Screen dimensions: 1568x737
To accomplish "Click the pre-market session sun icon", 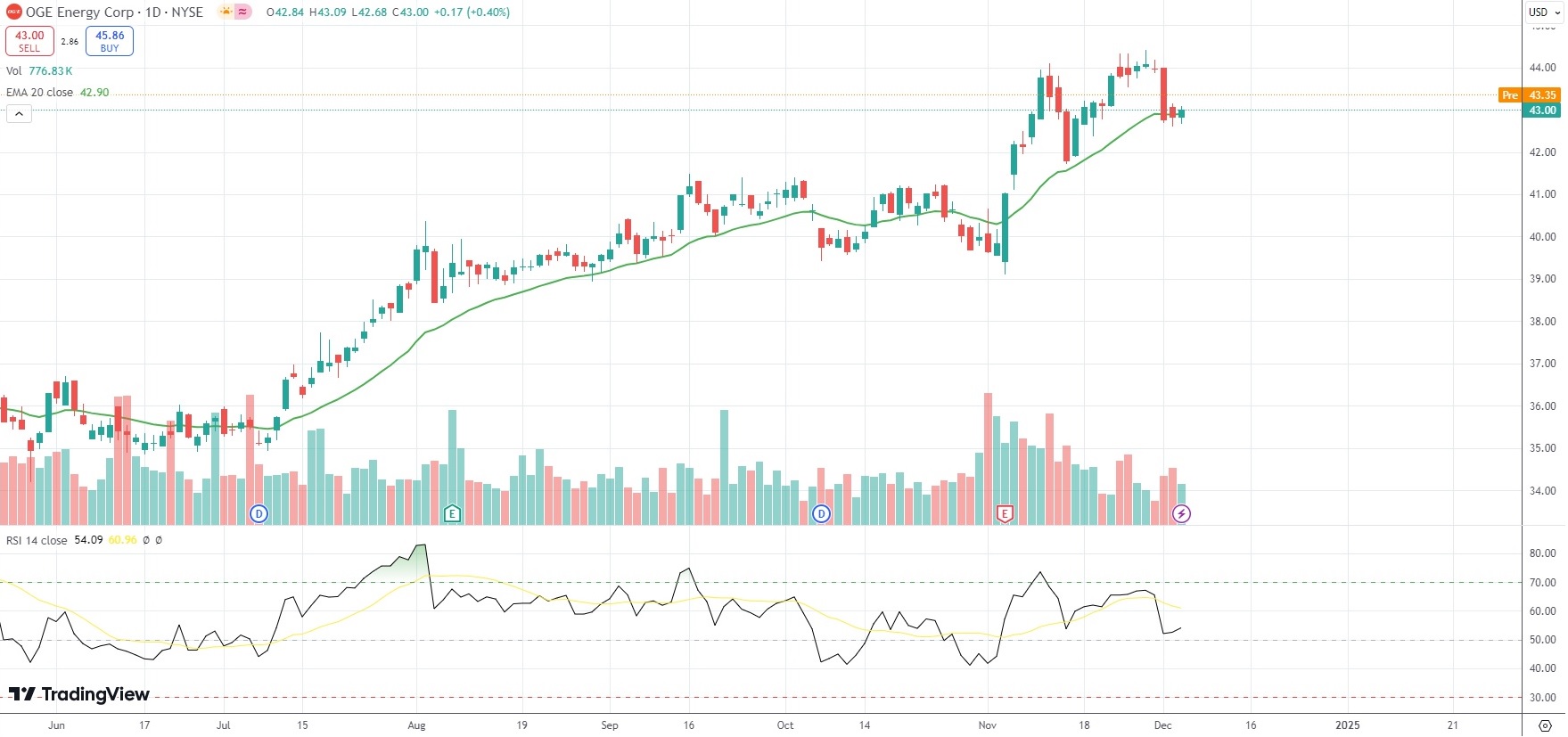I will (x=226, y=12).
